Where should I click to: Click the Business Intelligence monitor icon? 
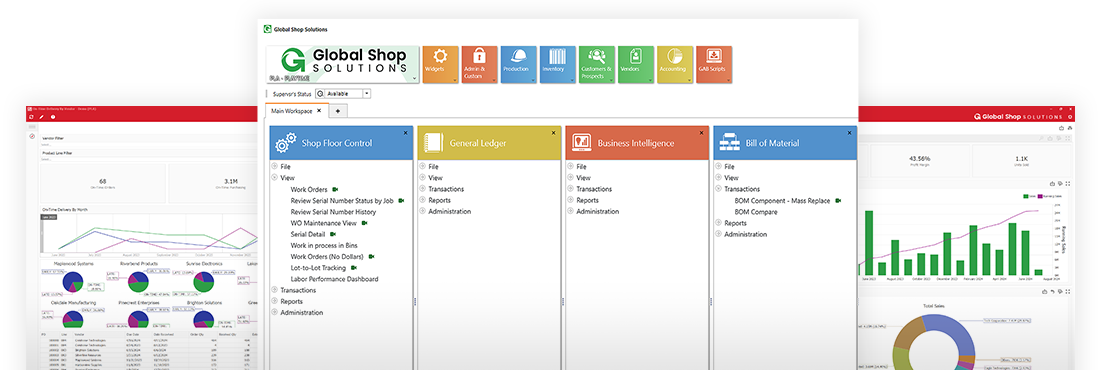point(582,143)
